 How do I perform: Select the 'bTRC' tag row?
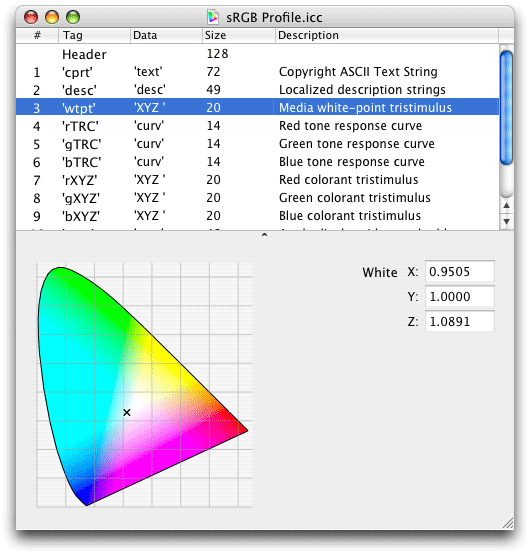click(x=258, y=162)
